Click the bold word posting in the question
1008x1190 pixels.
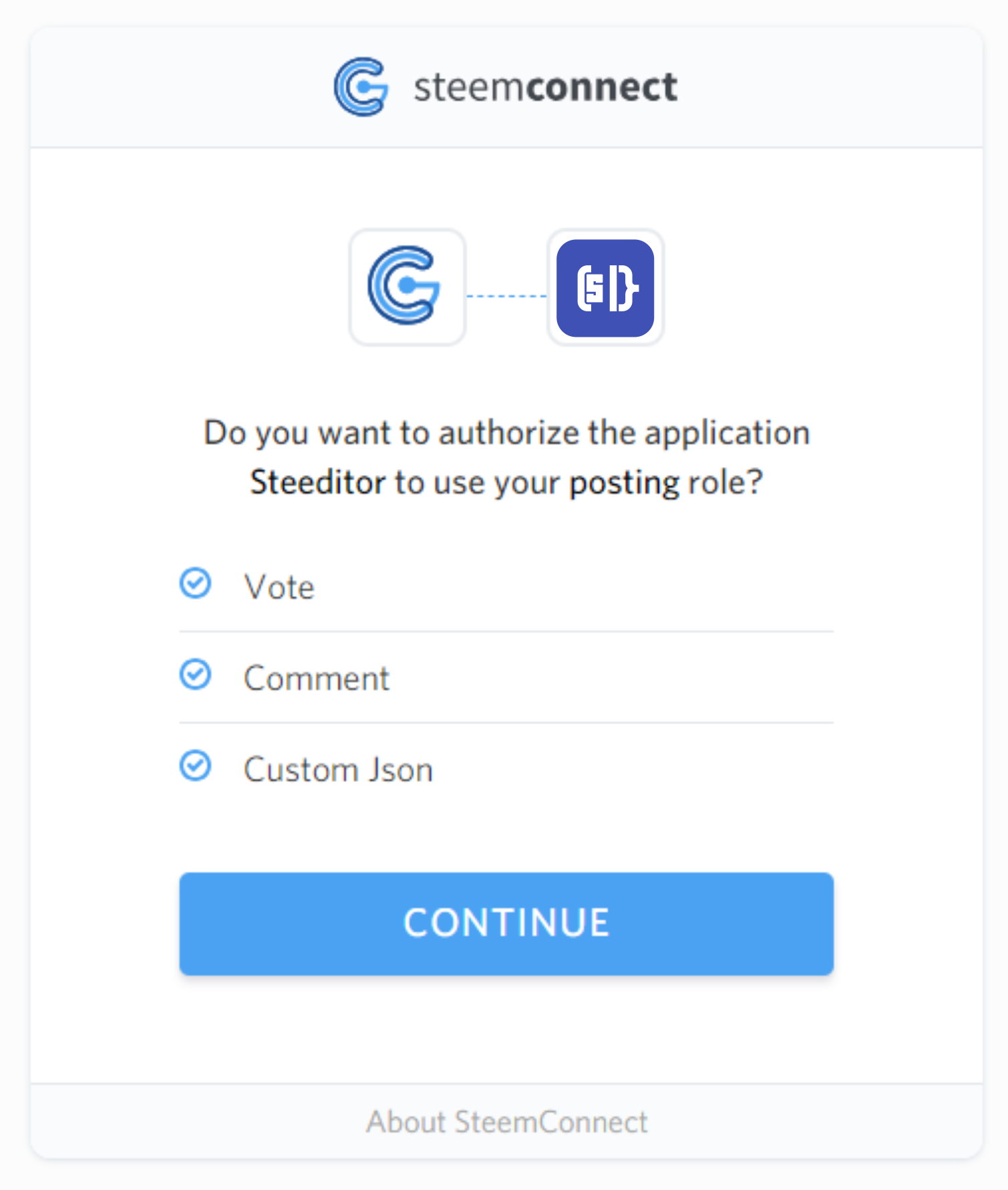point(624,482)
